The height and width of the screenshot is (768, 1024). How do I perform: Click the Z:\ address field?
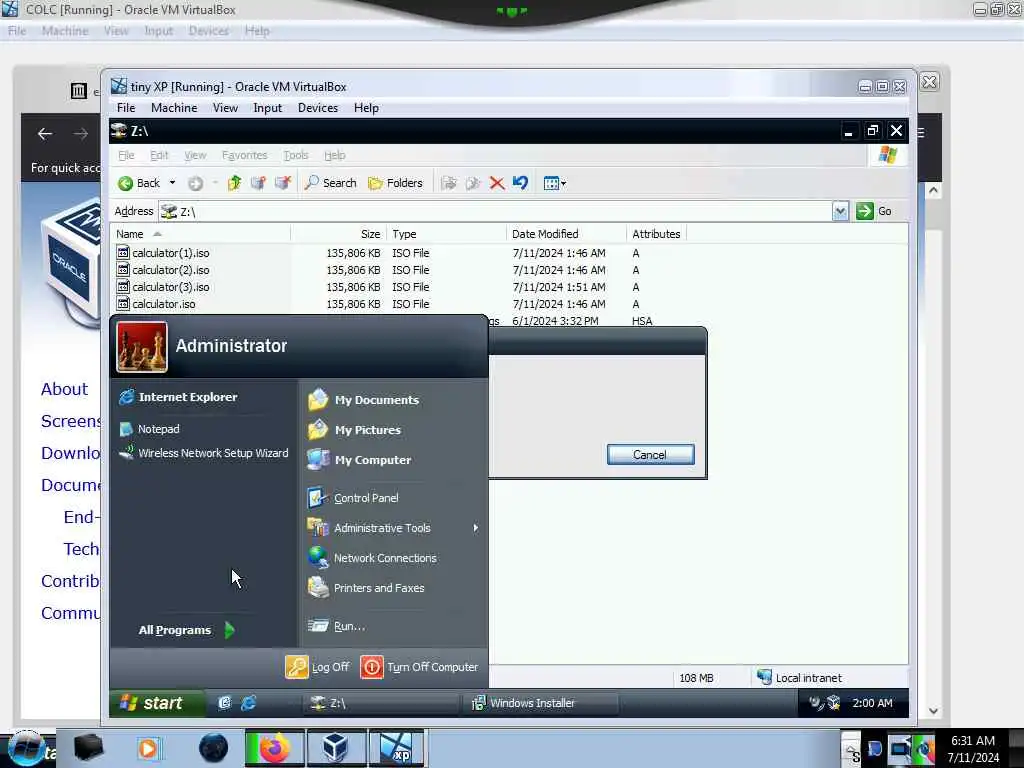coord(496,212)
